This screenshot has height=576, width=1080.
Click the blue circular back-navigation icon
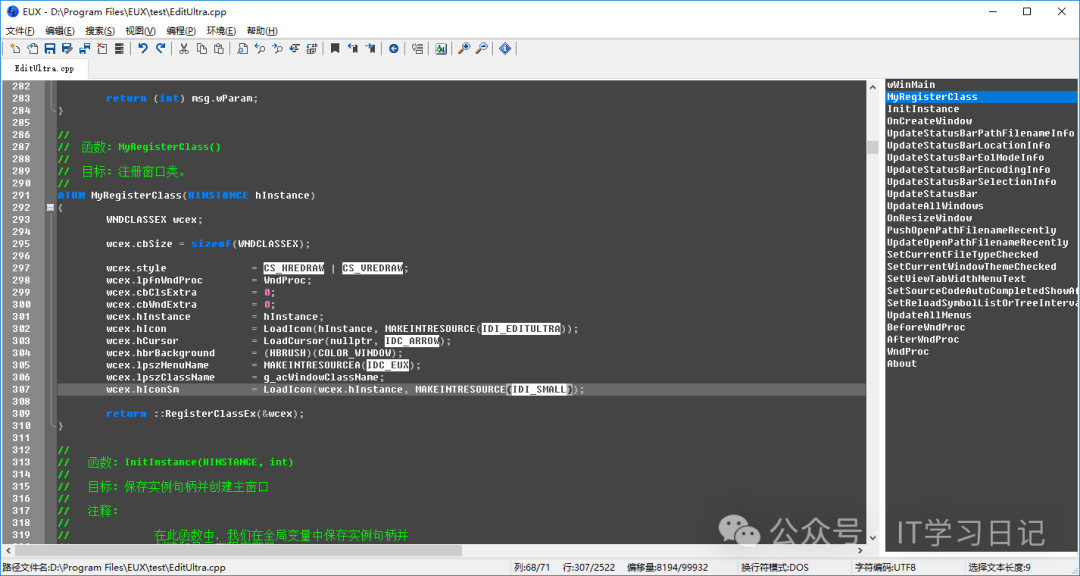[394, 48]
